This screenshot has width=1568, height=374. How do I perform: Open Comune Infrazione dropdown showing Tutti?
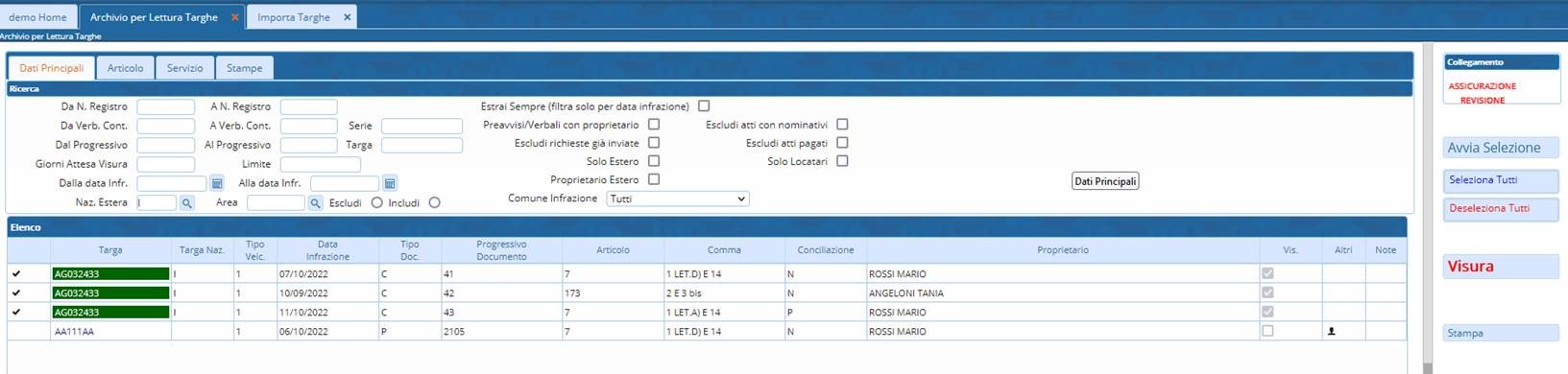click(x=678, y=199)
